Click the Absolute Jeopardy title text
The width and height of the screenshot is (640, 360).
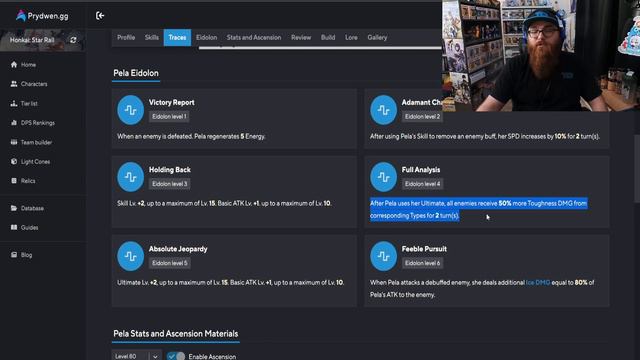(178, 249)
